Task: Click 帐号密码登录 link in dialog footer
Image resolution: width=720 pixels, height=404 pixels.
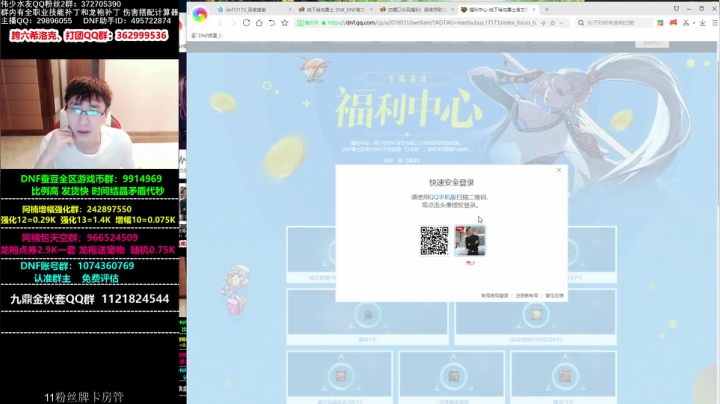Action: tap(495, 296)
